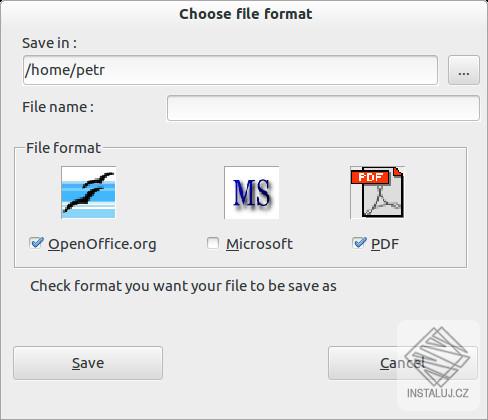The width and height of the screenshot is (488, 420).
Task: Click the "Save in :" label
Action: (49, 43)
